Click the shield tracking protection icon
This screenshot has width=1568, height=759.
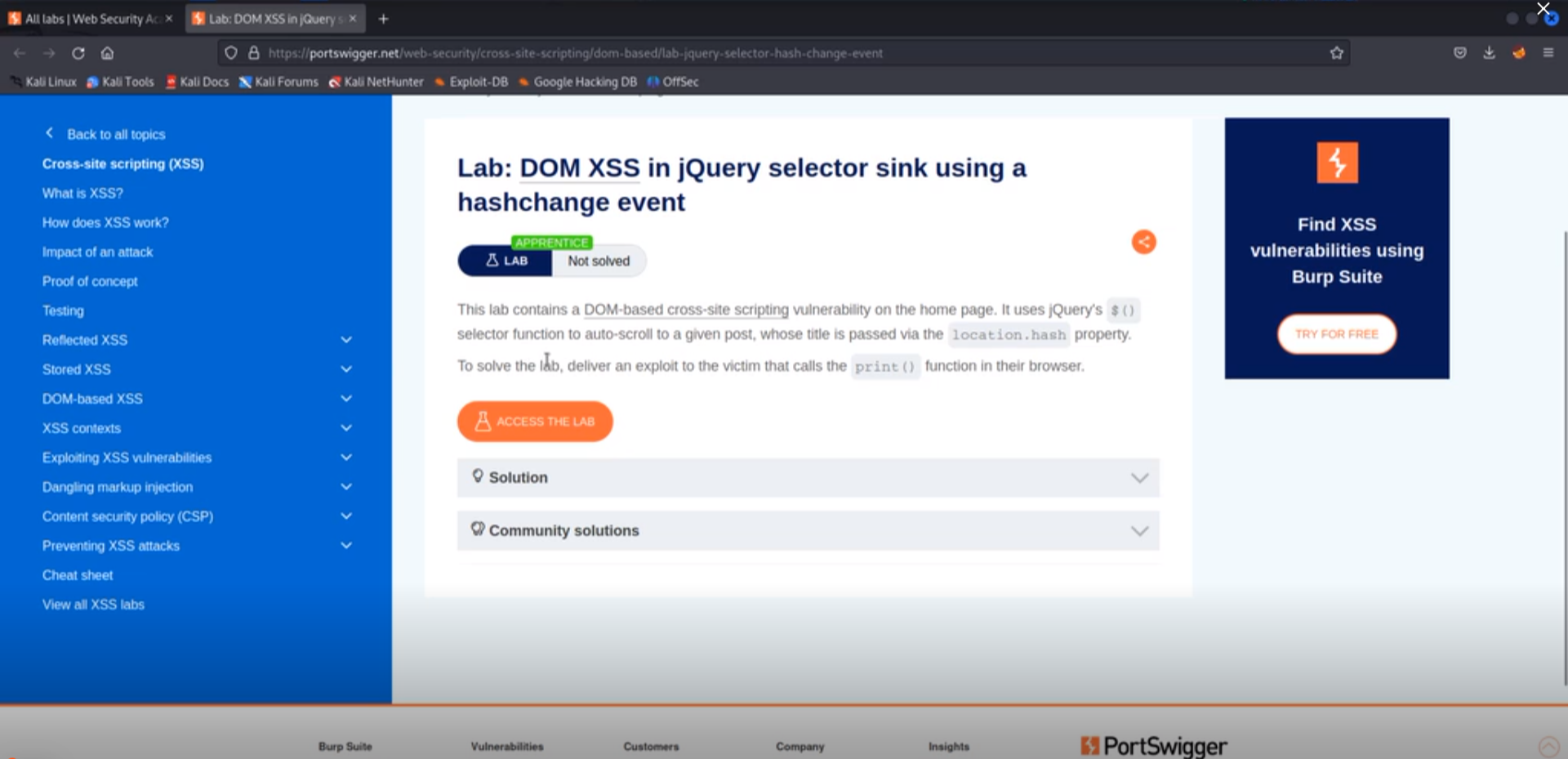point(231,53)
